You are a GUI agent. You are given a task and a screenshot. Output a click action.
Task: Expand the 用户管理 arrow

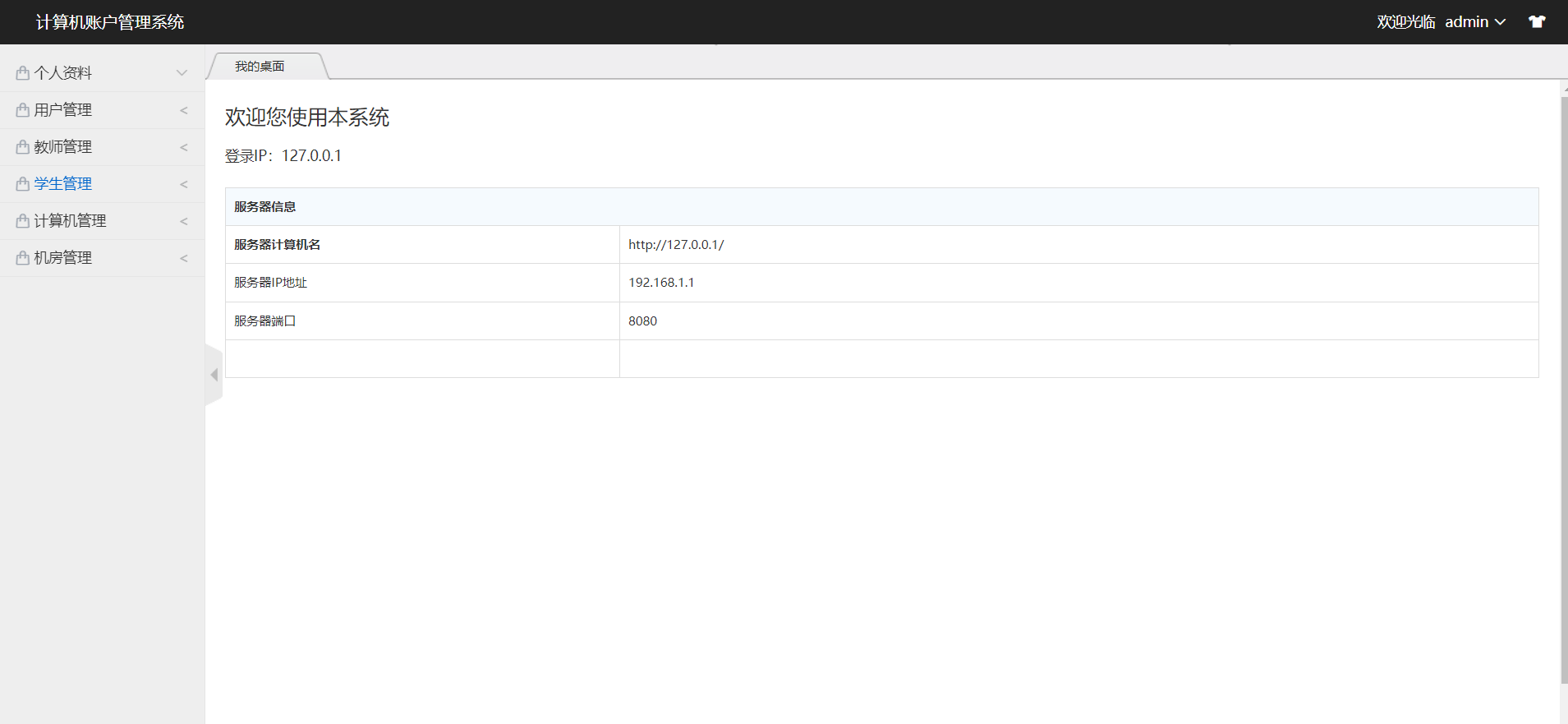click(x=184, y=110)
